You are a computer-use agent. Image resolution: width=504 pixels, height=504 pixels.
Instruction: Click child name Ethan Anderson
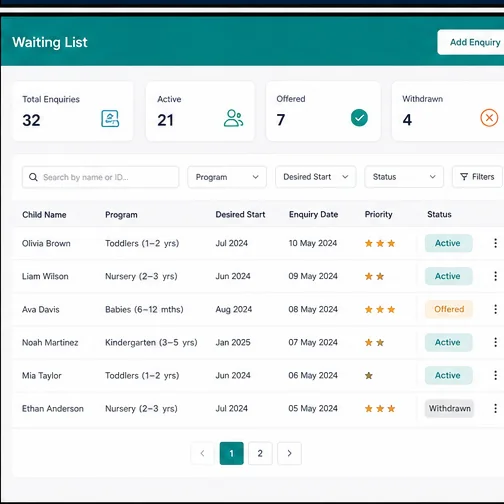[53, 409]
